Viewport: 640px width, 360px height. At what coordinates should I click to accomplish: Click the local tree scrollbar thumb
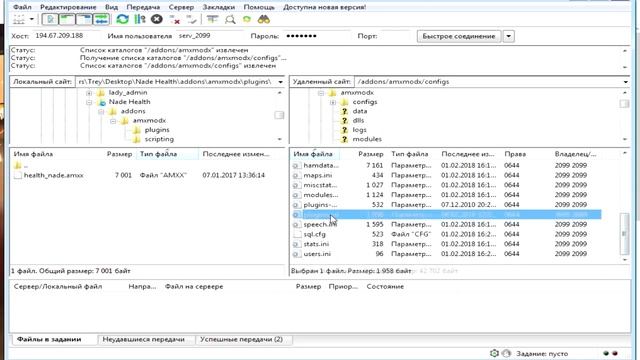(x=279, y=115)
